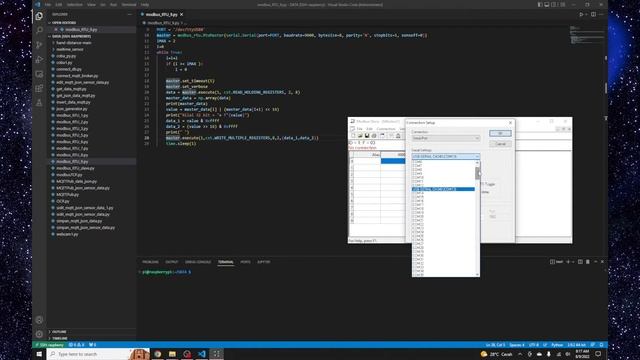This screenshot has width=640, height=360.
Task: Open the Connection menu in Modbus Slave
Action: point(386,129)
